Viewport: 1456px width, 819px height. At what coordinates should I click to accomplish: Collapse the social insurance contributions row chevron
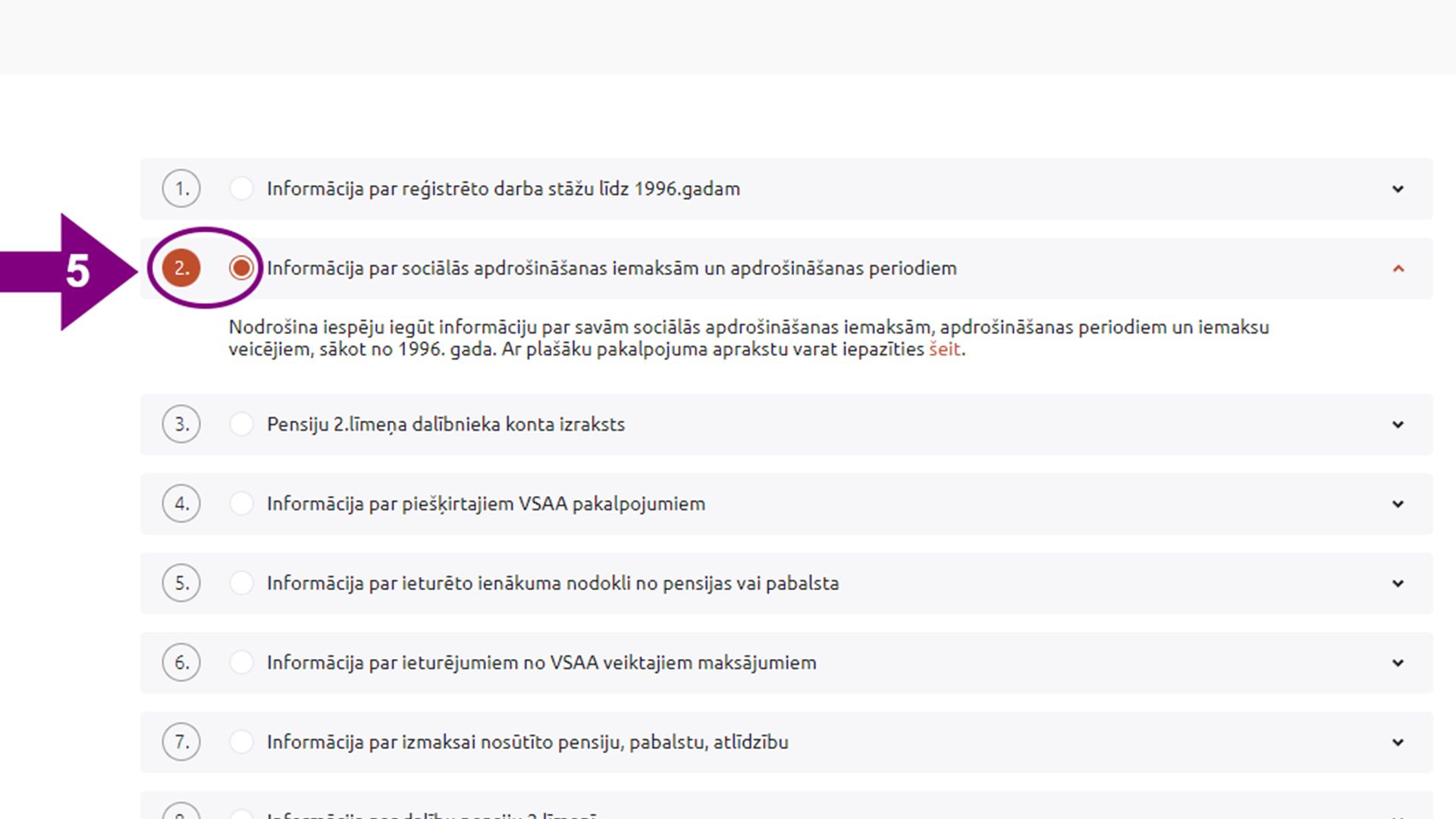[x=1398, y=268]
